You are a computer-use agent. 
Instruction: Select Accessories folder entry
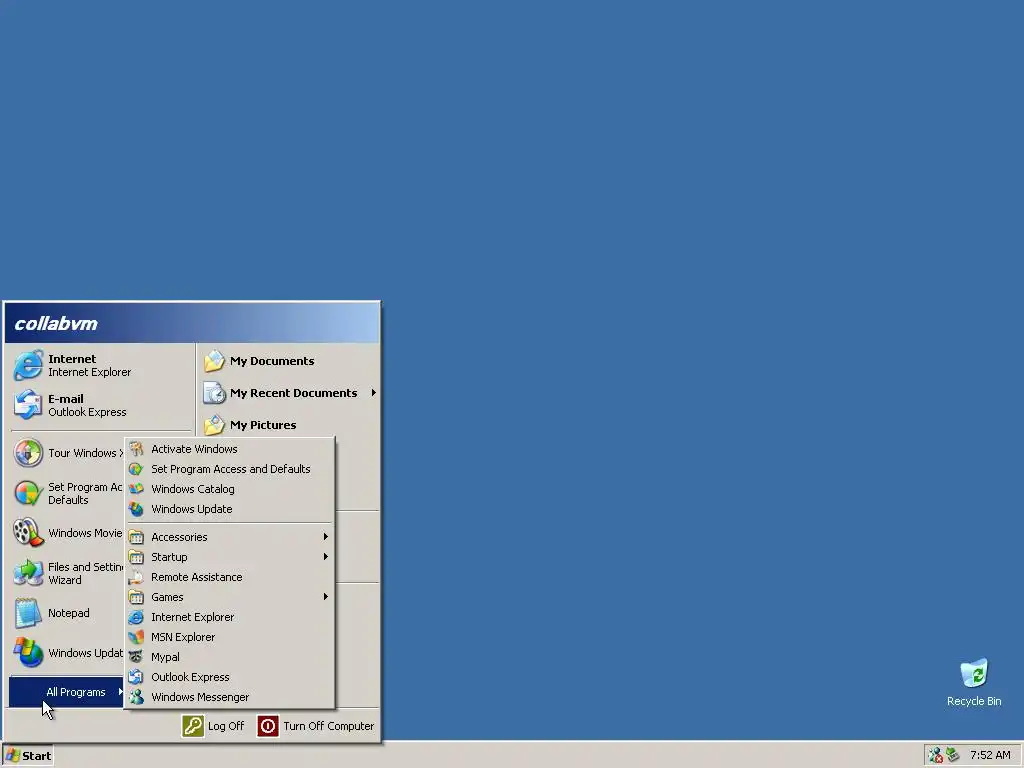coord(230,537)
